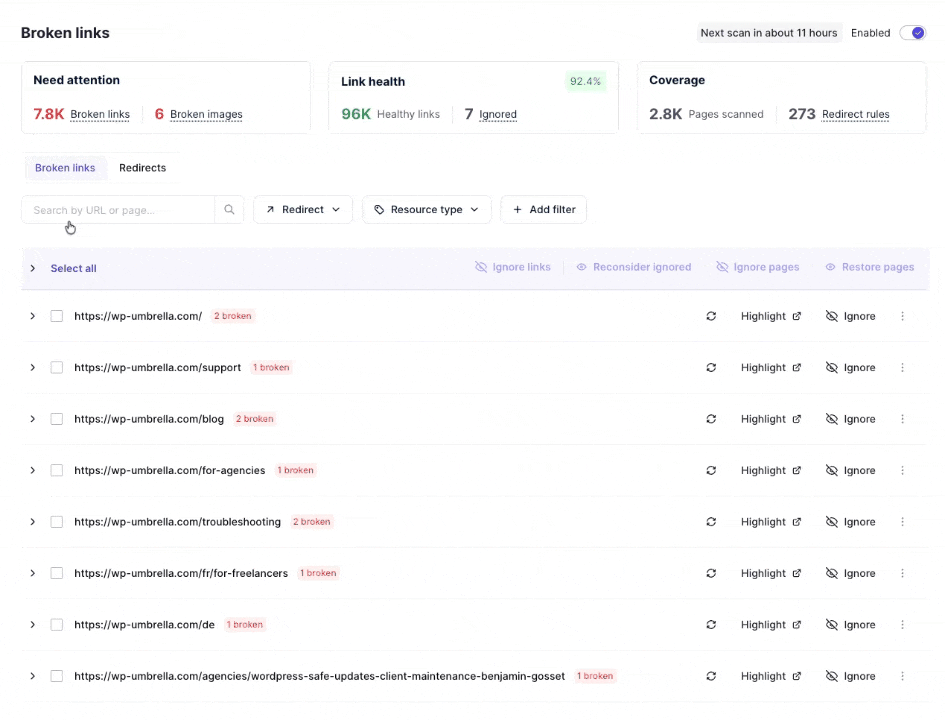
Task: Click the Search by URL input field
Action: (x=118, y=210)
